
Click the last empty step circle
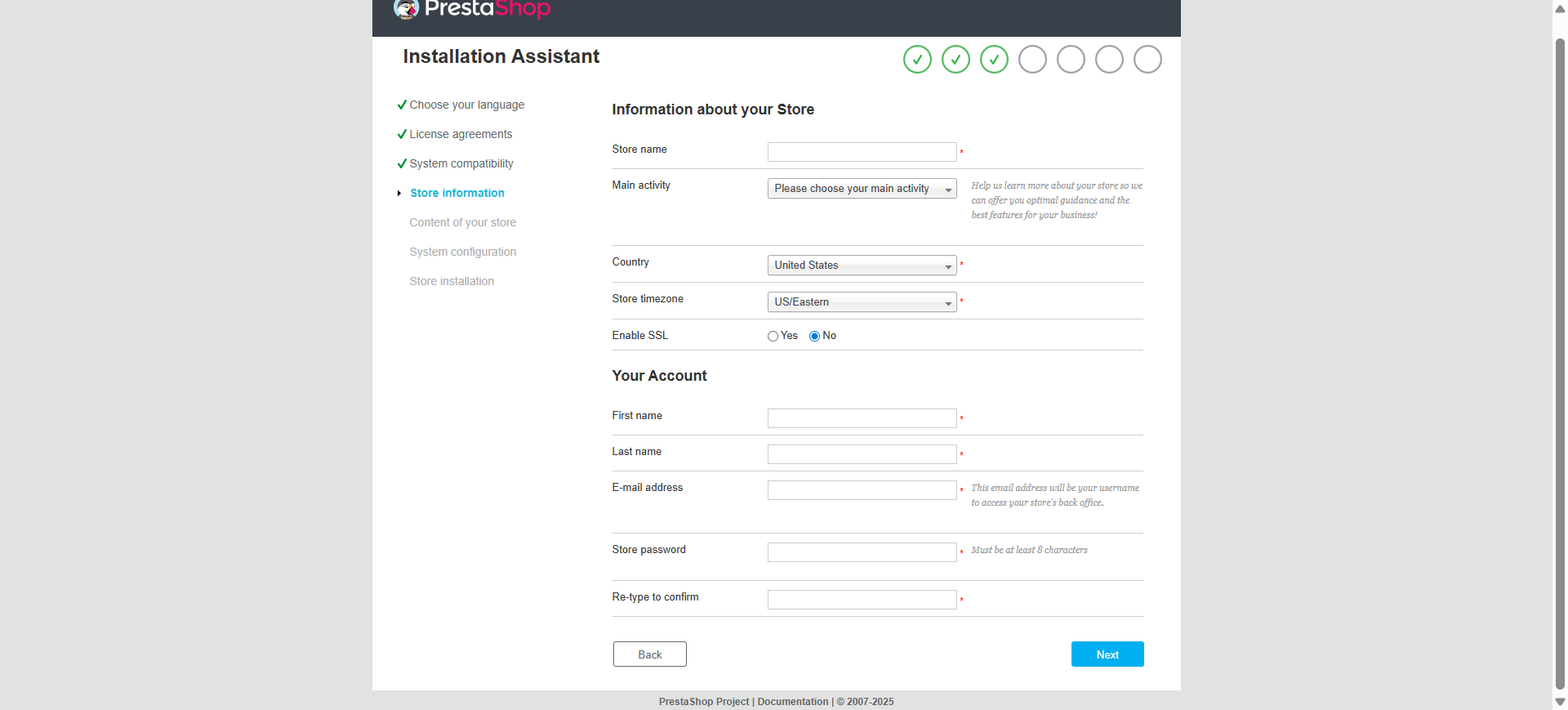(1147, 60)
